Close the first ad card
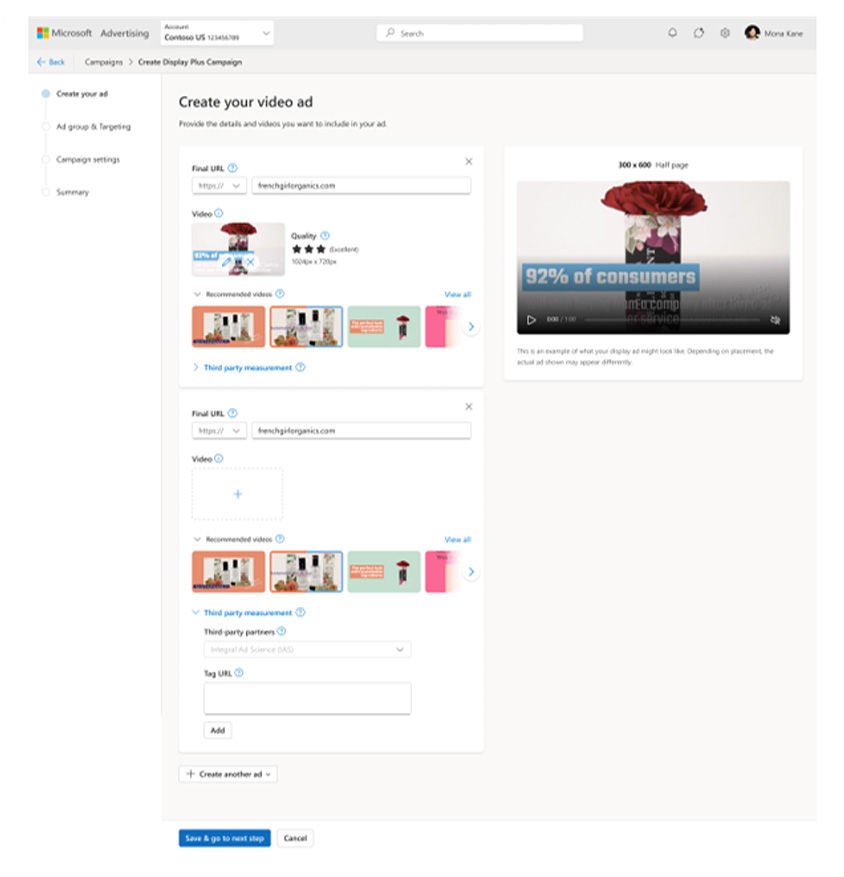The height and width of the screenshot is (877, 844). (x=469, y=161)
